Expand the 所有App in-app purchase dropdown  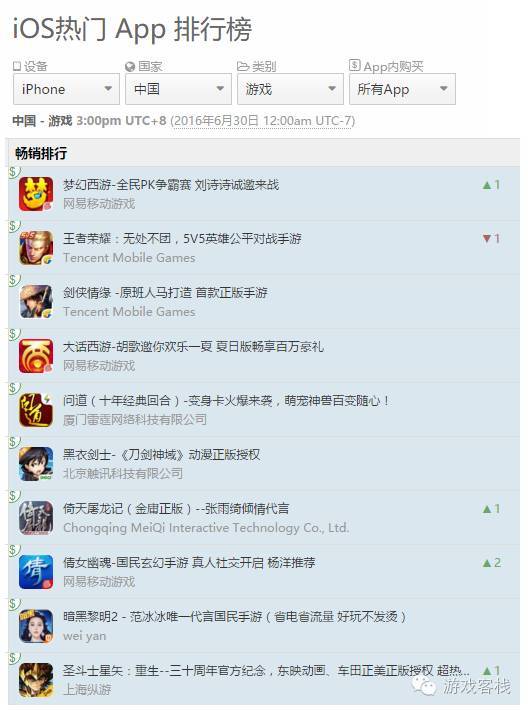pos(402,89)
